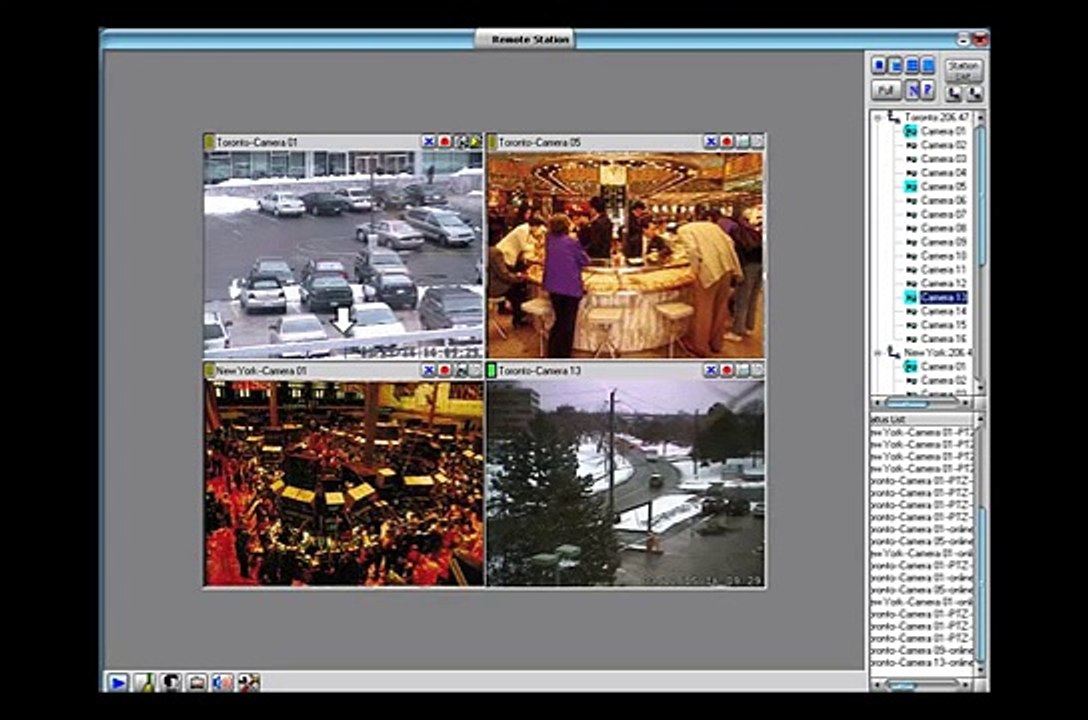
Task: Select the Toronto-Camera 05 casino video
Action: click(x=625, y=254)
